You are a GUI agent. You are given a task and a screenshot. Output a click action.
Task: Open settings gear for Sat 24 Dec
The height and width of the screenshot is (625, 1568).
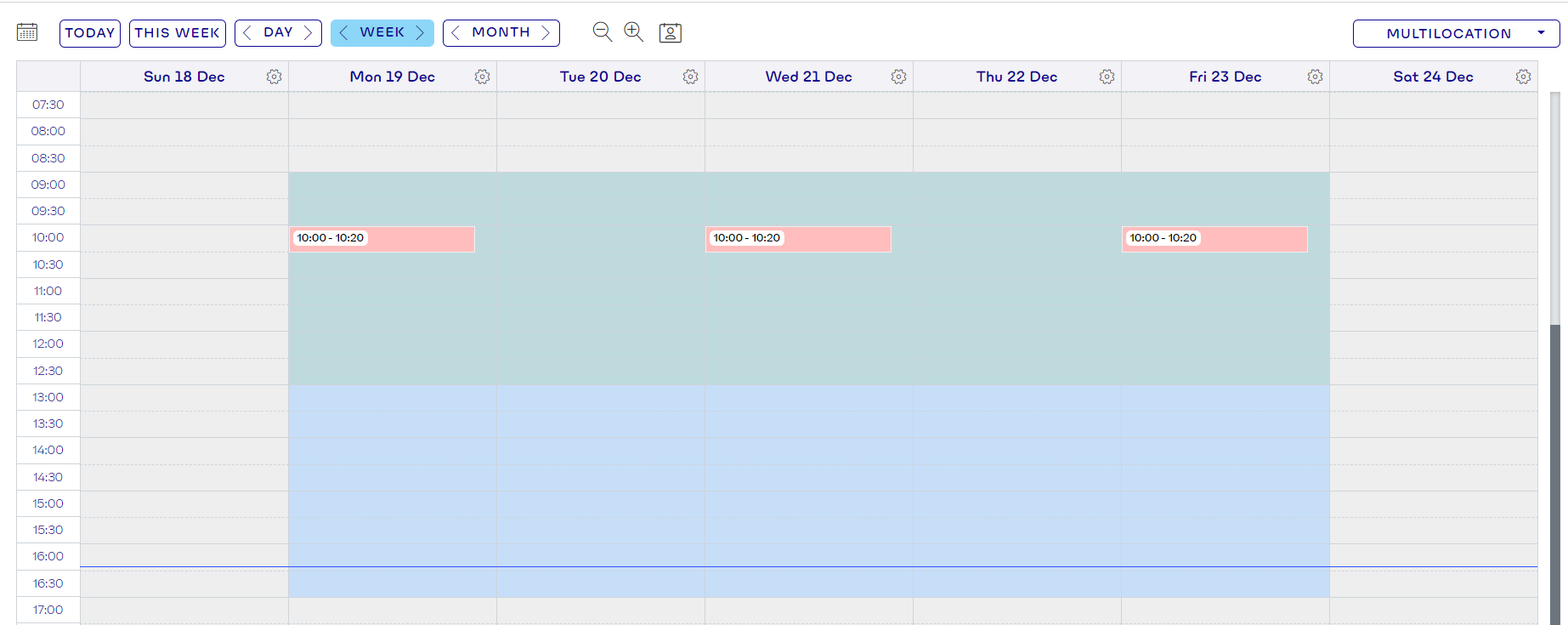(x=1523, y=77)
